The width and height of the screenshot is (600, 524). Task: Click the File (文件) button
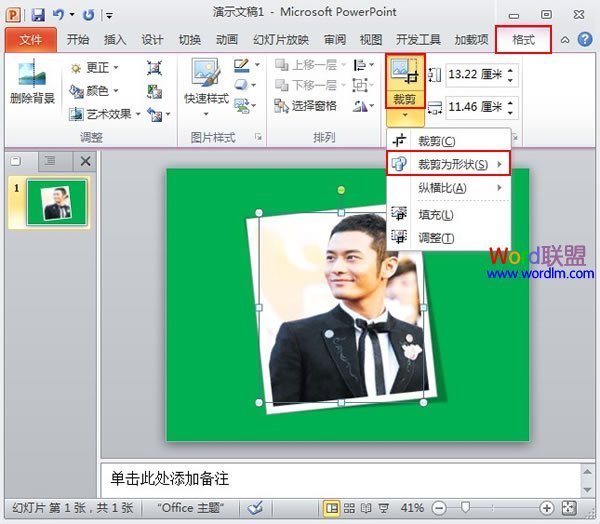[x=30, y=40]
